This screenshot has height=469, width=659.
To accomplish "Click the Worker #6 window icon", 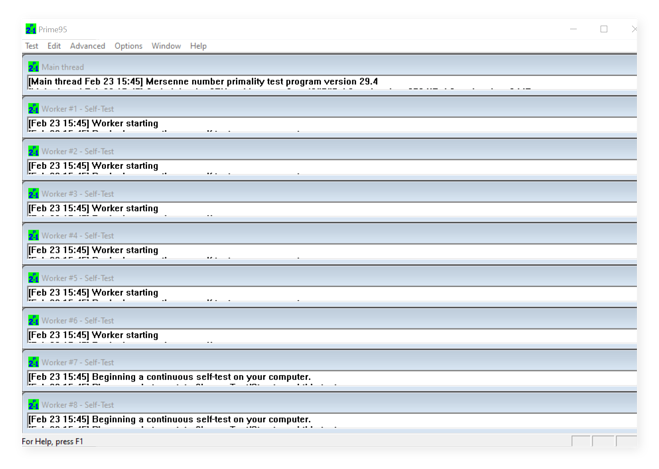I will 34,321.
